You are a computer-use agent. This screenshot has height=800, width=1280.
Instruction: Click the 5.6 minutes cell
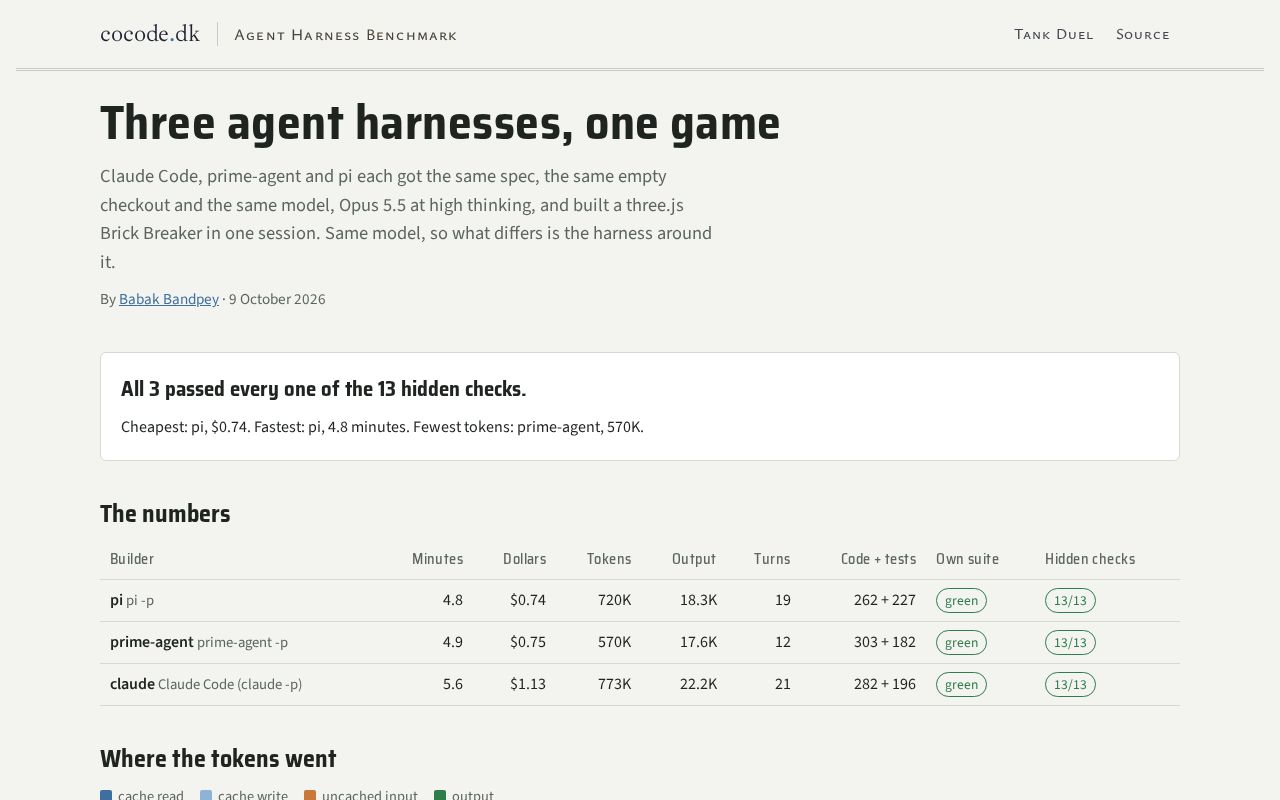click(453, 684)
